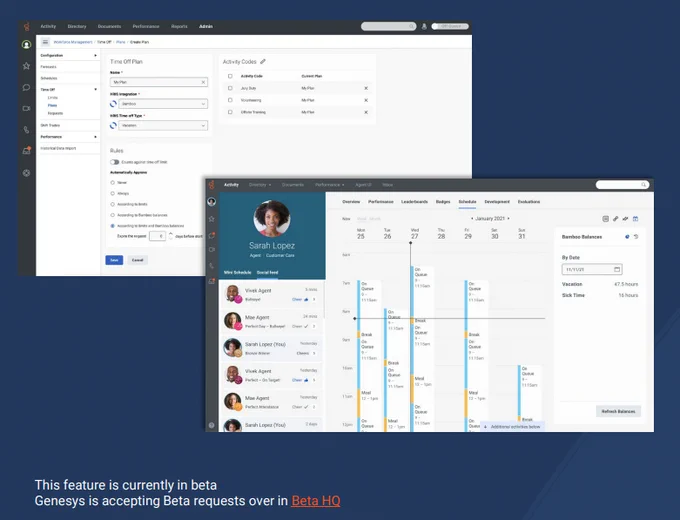The height and width of the screenshot is (520, 680).
Task: Click the By Date input field
Action: [592, 269]
